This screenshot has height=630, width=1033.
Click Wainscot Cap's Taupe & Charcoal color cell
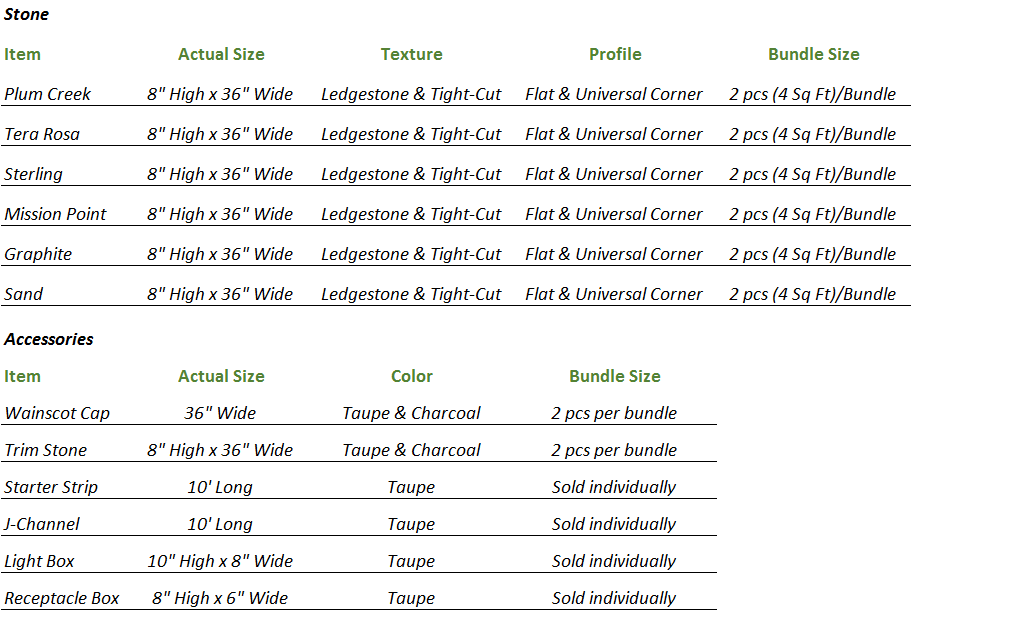coord(411,413)
